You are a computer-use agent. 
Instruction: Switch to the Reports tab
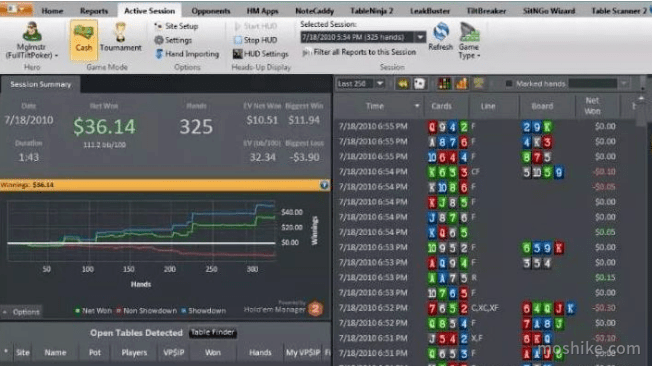(x=94, y=11)
